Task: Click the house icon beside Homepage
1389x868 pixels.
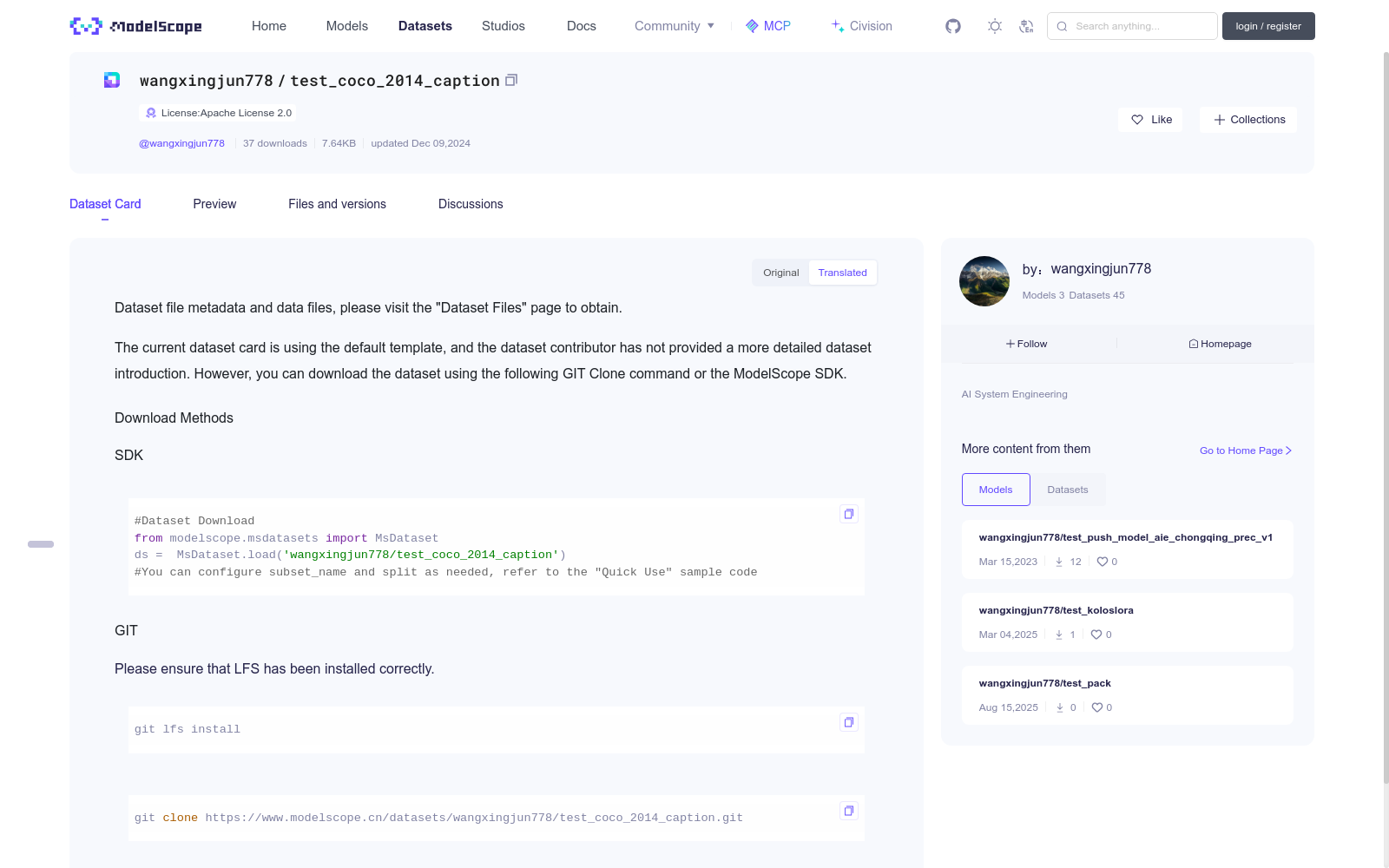Action: 1194,344
